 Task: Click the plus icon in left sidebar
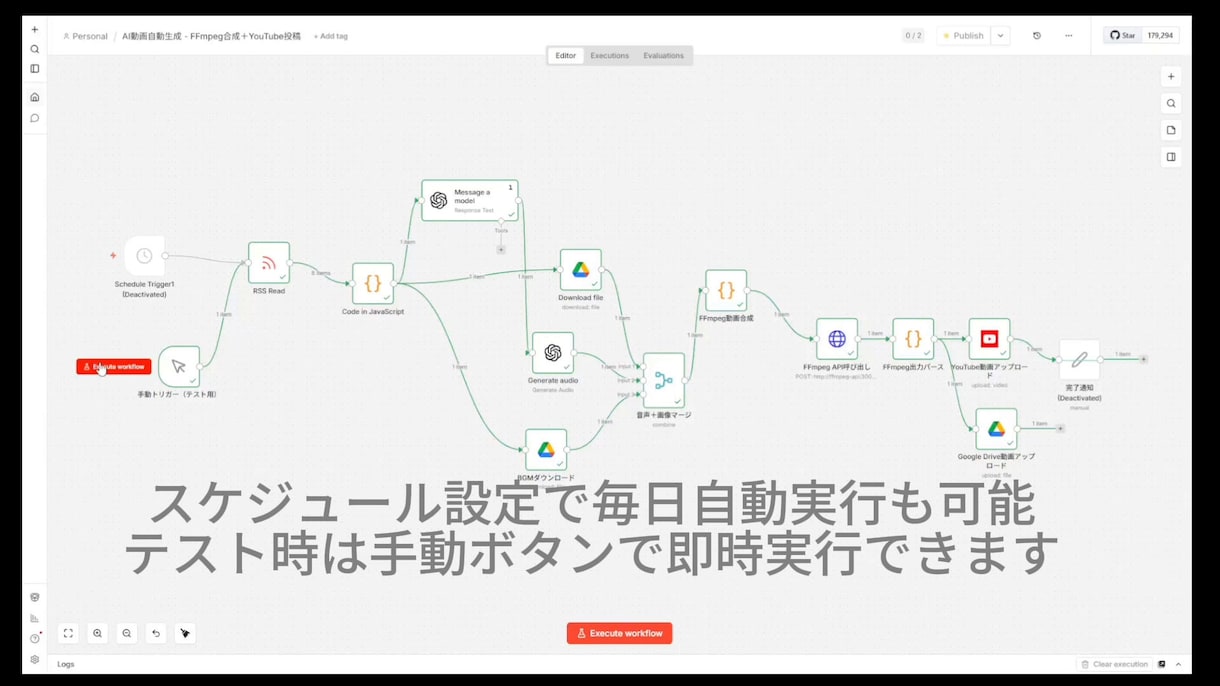click(34, 30)
